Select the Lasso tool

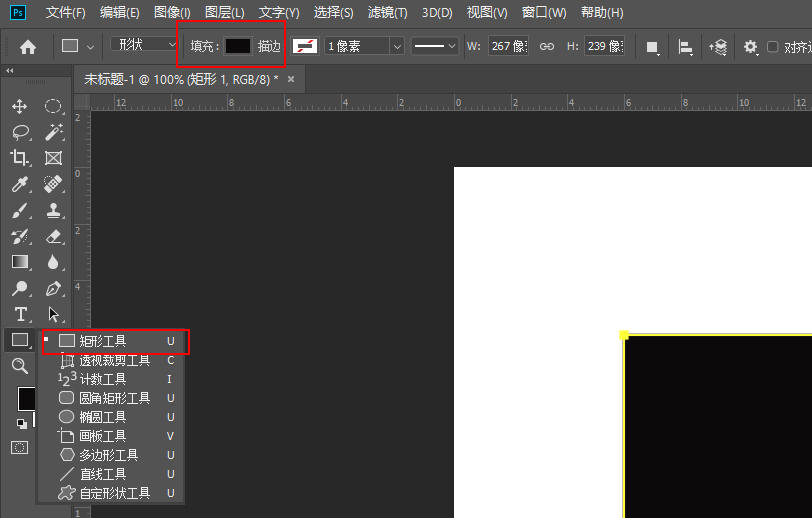(x=19, y=132)
